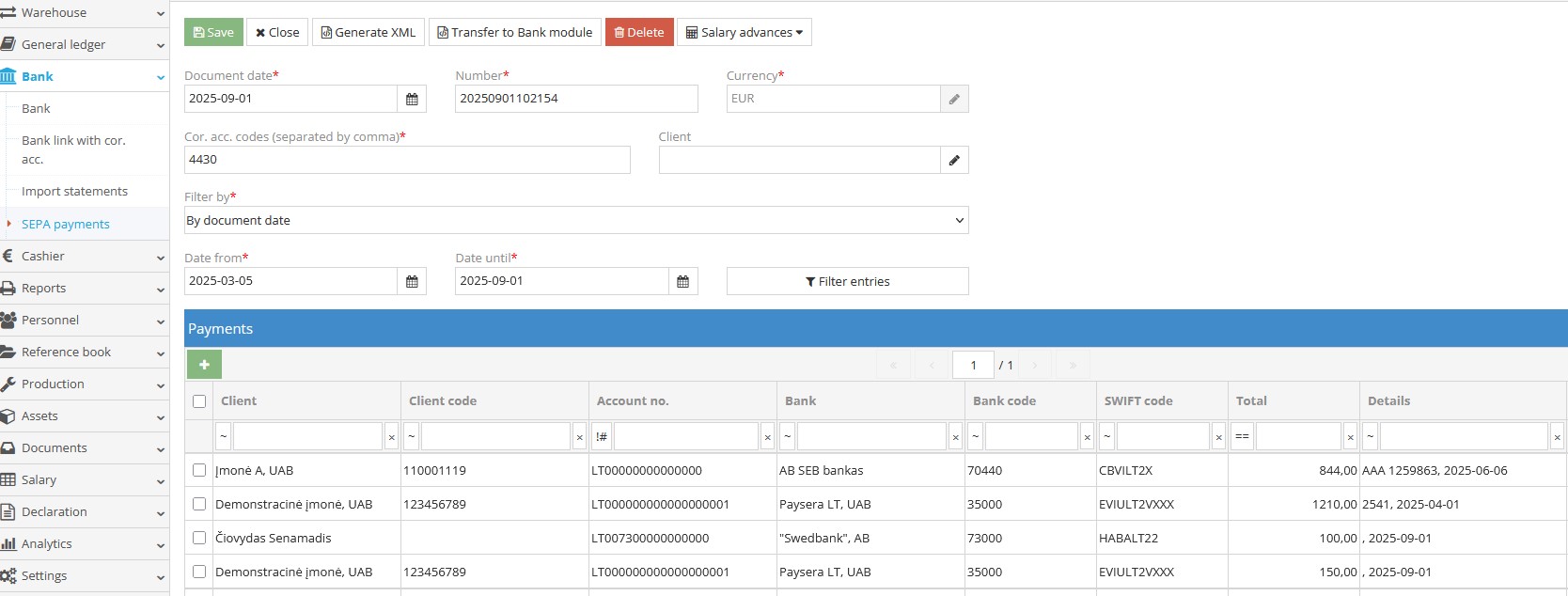Click the Currency edit pencil icon
The image size is (1568, 596).
954,99
